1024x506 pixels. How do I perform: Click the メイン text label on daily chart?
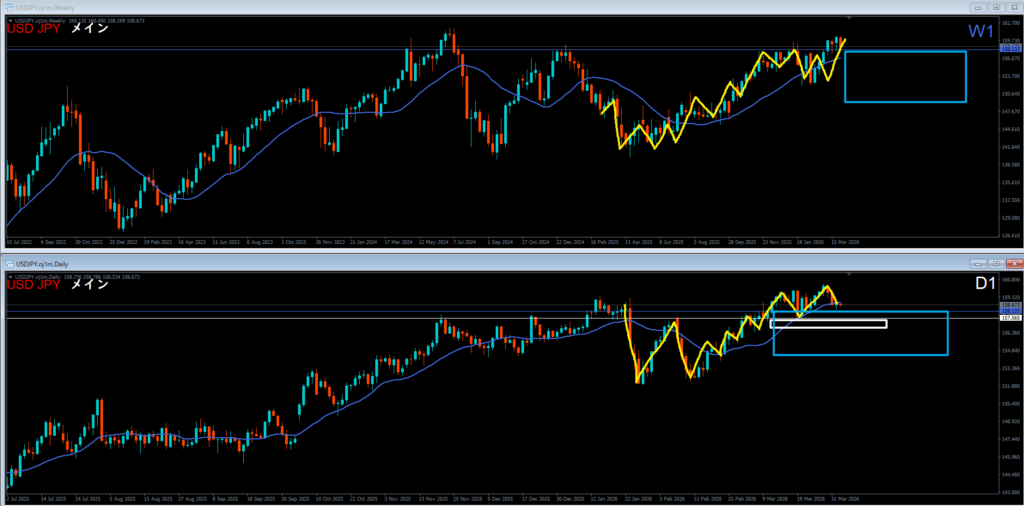coord(92,285)
